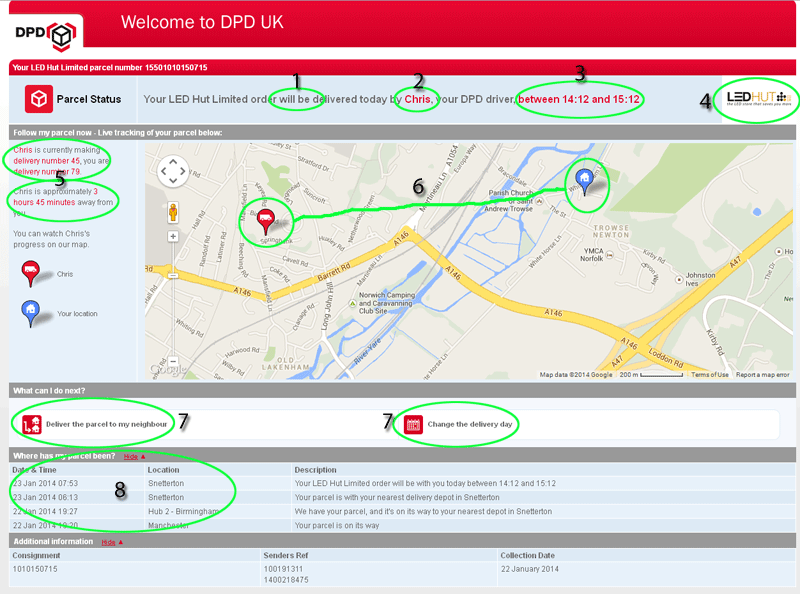Viewport: 800px width, 594px height.
Task: Click the red driver van marker on map
Action: click(x=265, y=222)
